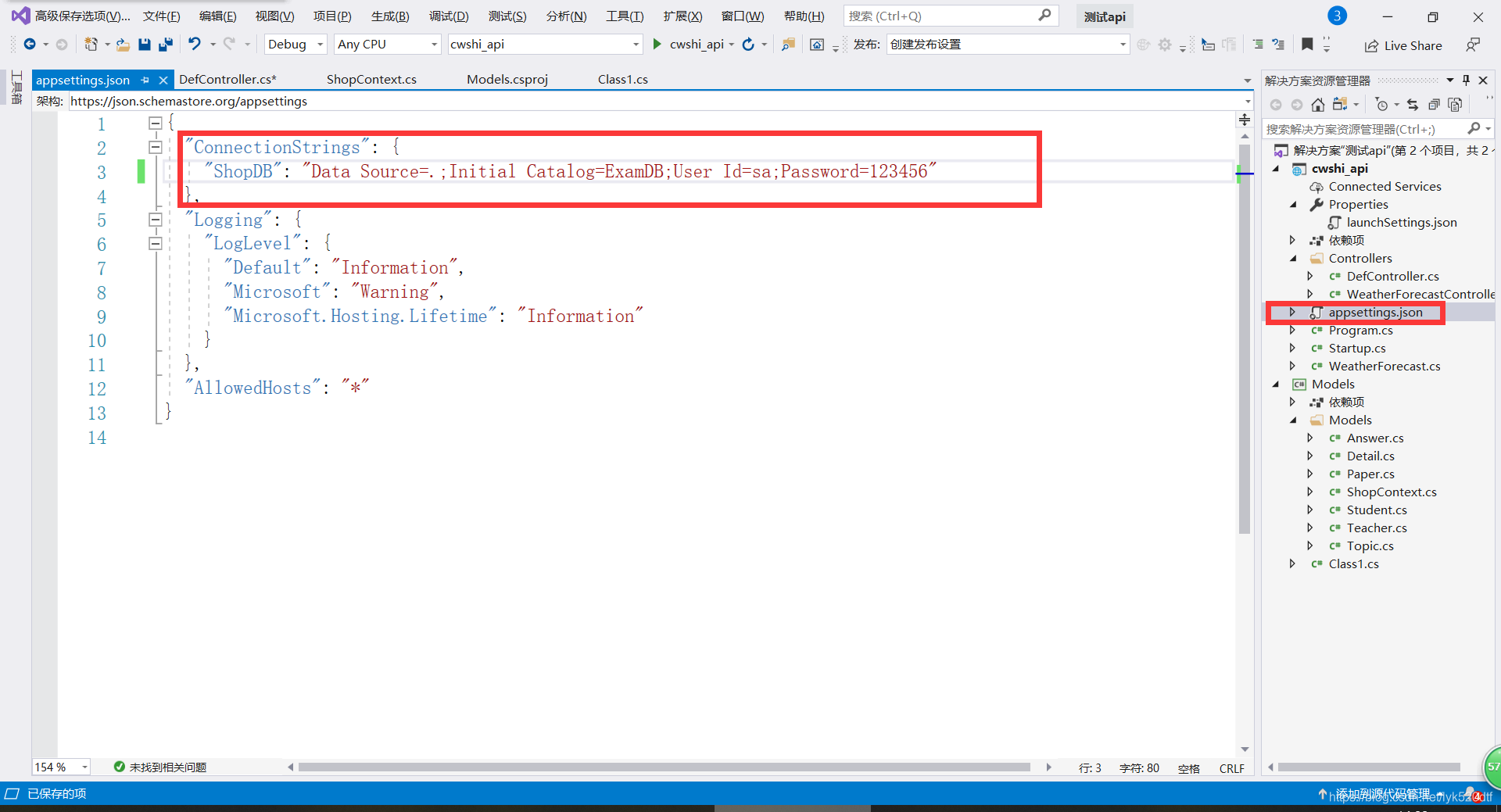Image resolution: width=1501 pixels, height=812 pixels.
Task: Click the editor split window handle
Action: (x=1245, y=120)
